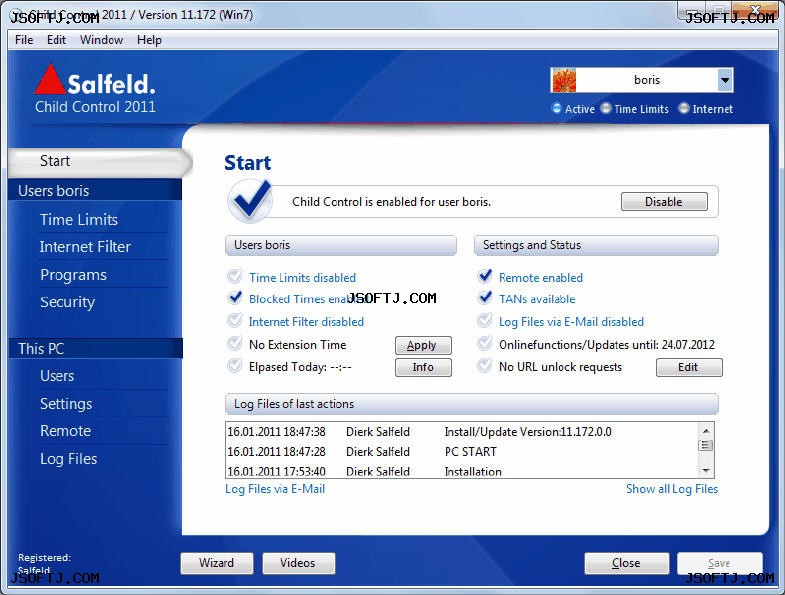Click the This PC sidebar header

coord(95,349)
